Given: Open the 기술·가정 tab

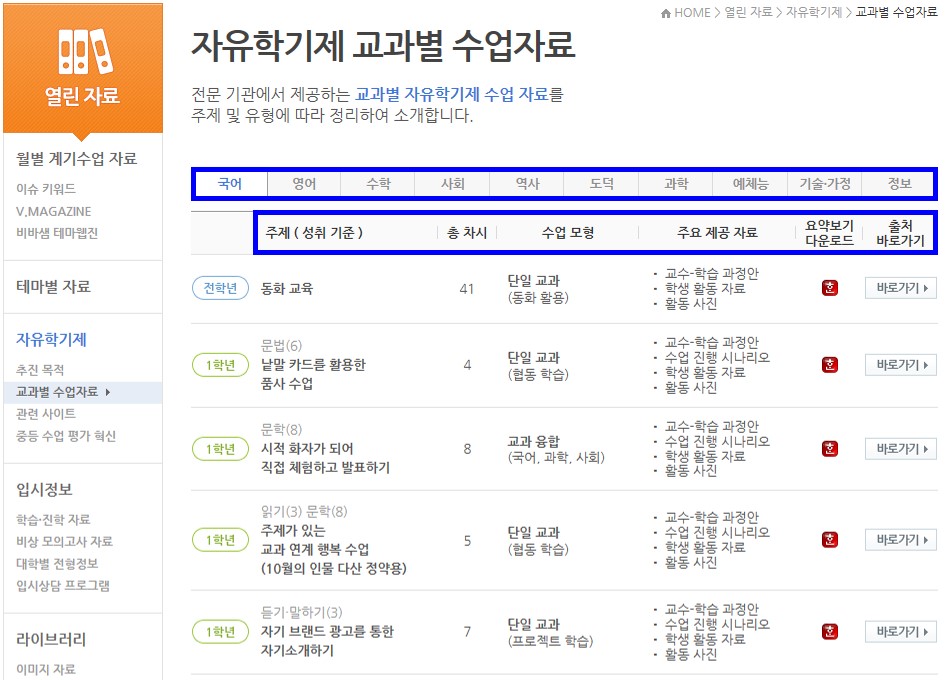Looking at the screenshot, I should (x=825, y=183).
